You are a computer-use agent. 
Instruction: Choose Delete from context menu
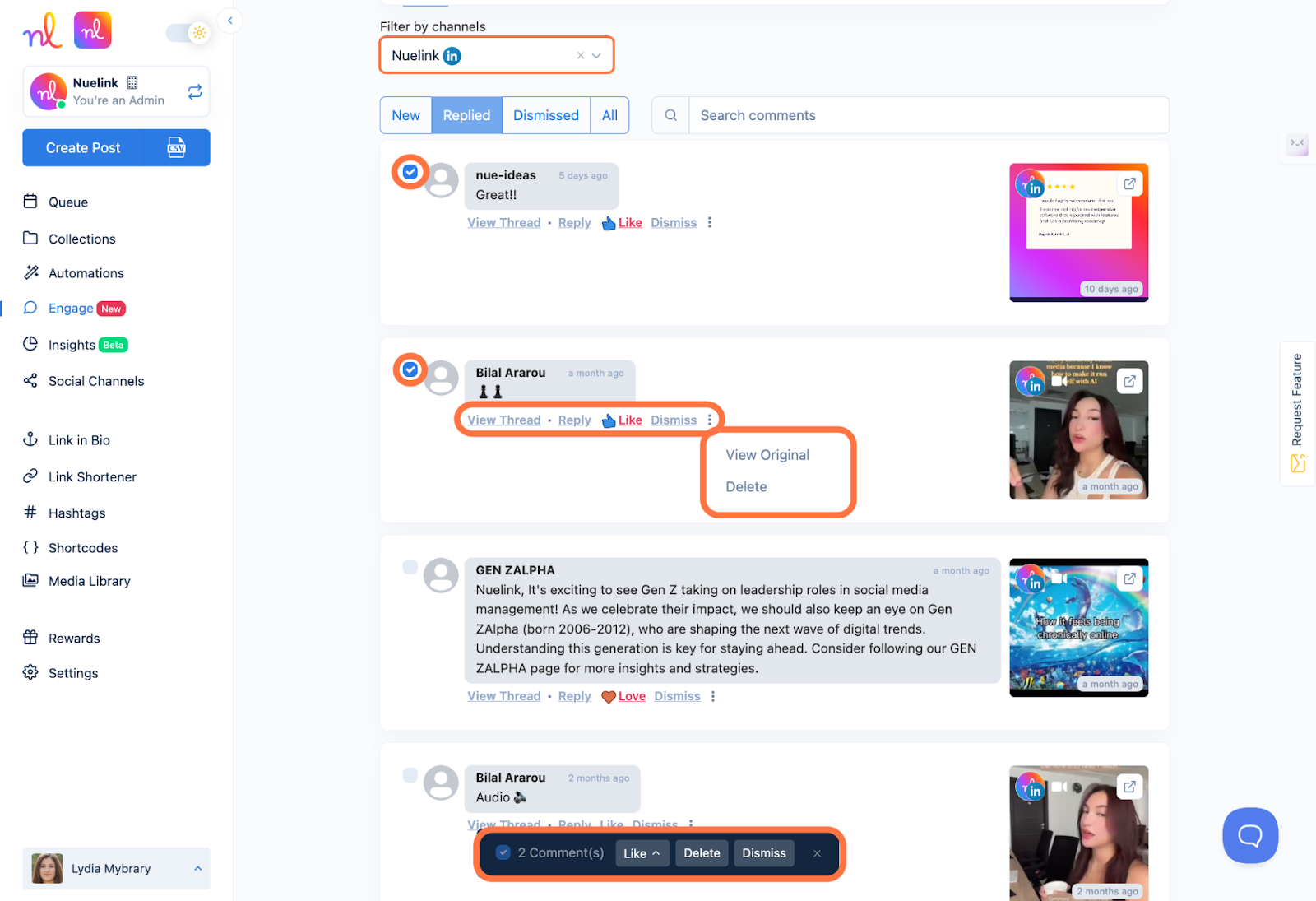coord(746,486)
